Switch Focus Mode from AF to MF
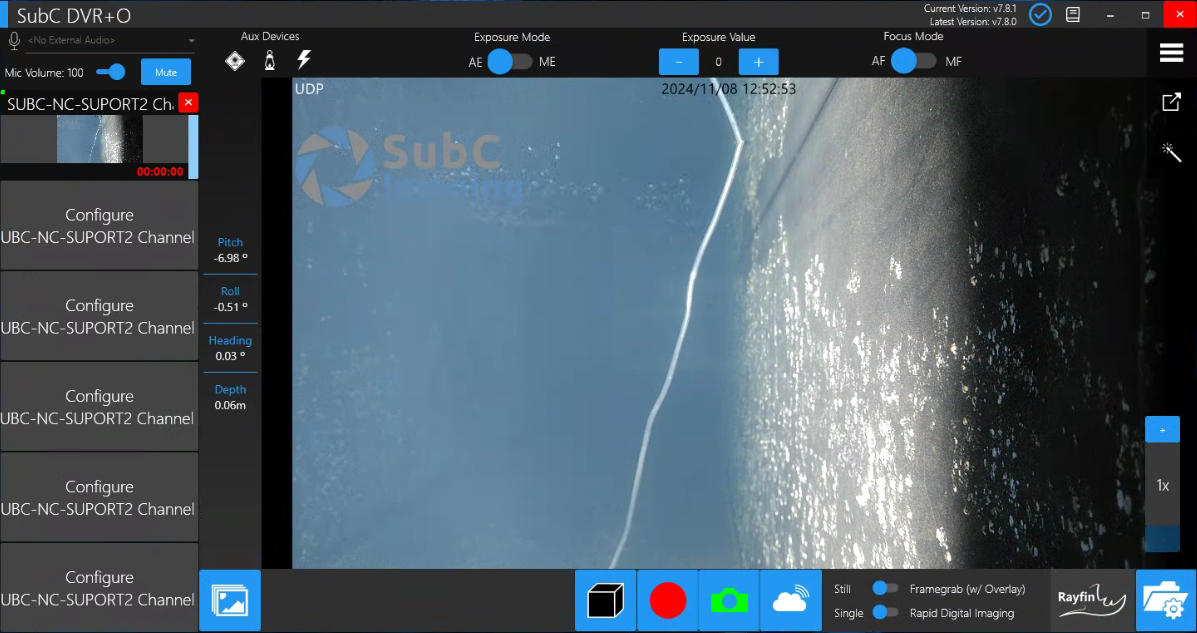 tap(913, 61)
